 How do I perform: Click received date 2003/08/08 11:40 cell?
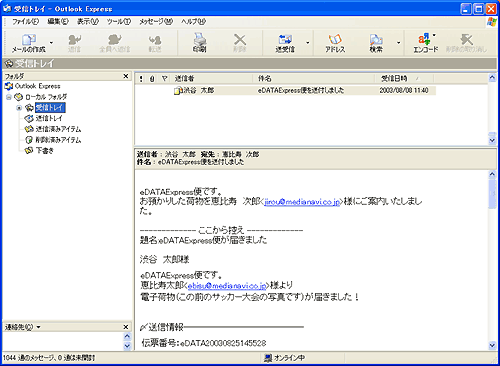click(x=404, y=90)
